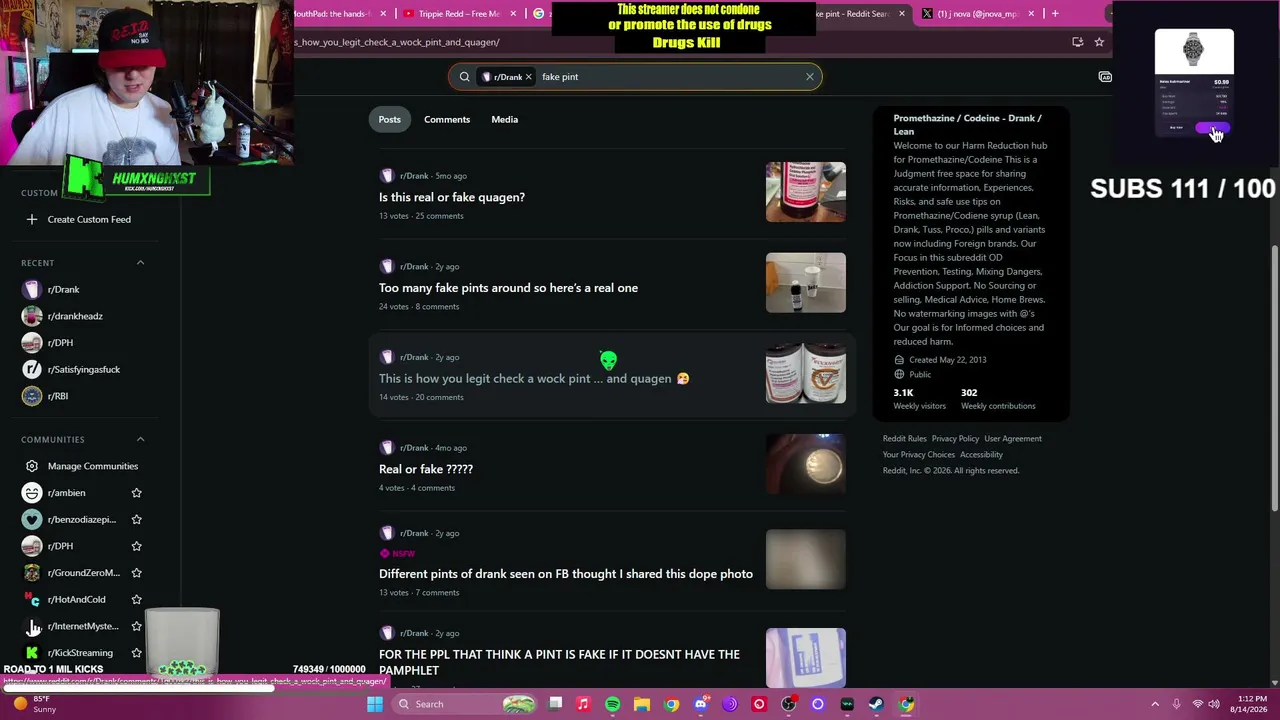Open the 'FOR THE PPL THAT THINK A PINT IS FAKE' post
1280x720 pixels.
[x=559, y=662]
